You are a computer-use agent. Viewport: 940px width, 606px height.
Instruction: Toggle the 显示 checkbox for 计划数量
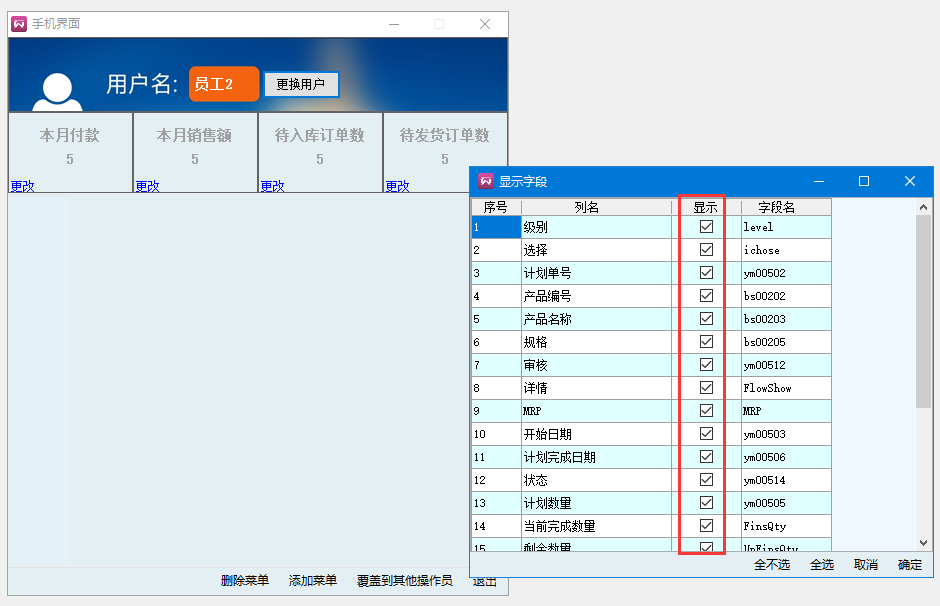tap(706, 503)
